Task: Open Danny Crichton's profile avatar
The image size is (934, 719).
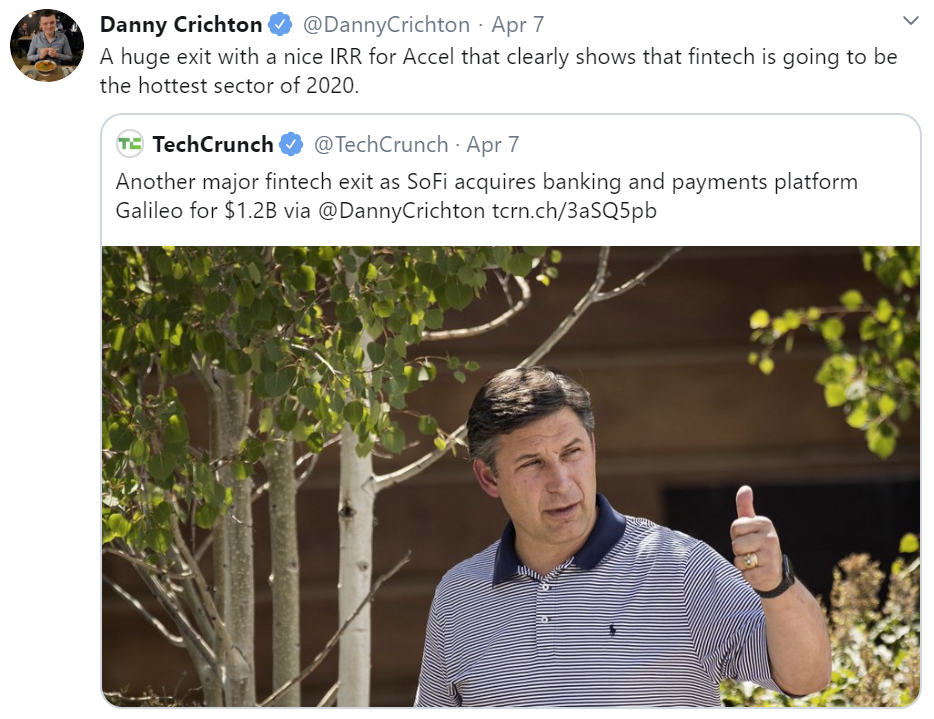Action: click(47, 45)
